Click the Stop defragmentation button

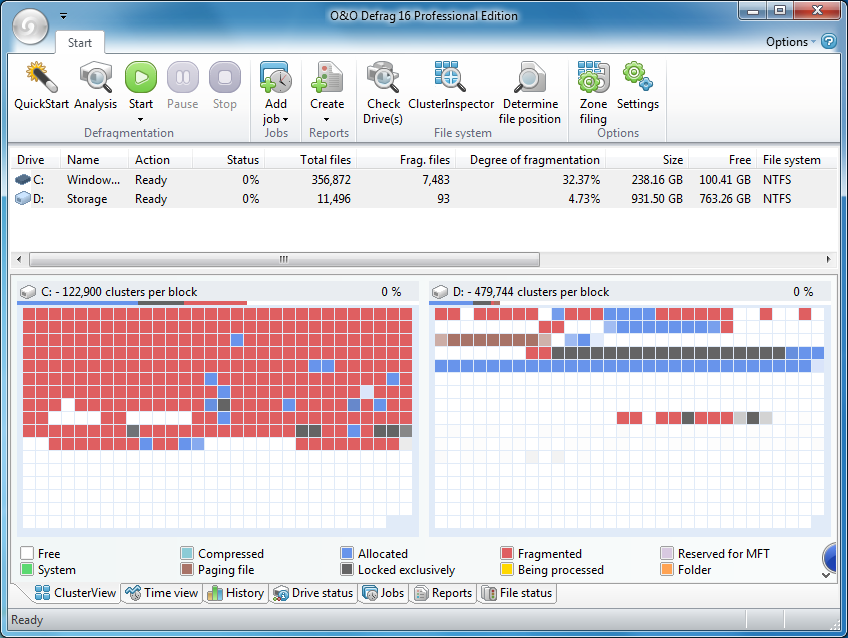[x=225, y=77]
